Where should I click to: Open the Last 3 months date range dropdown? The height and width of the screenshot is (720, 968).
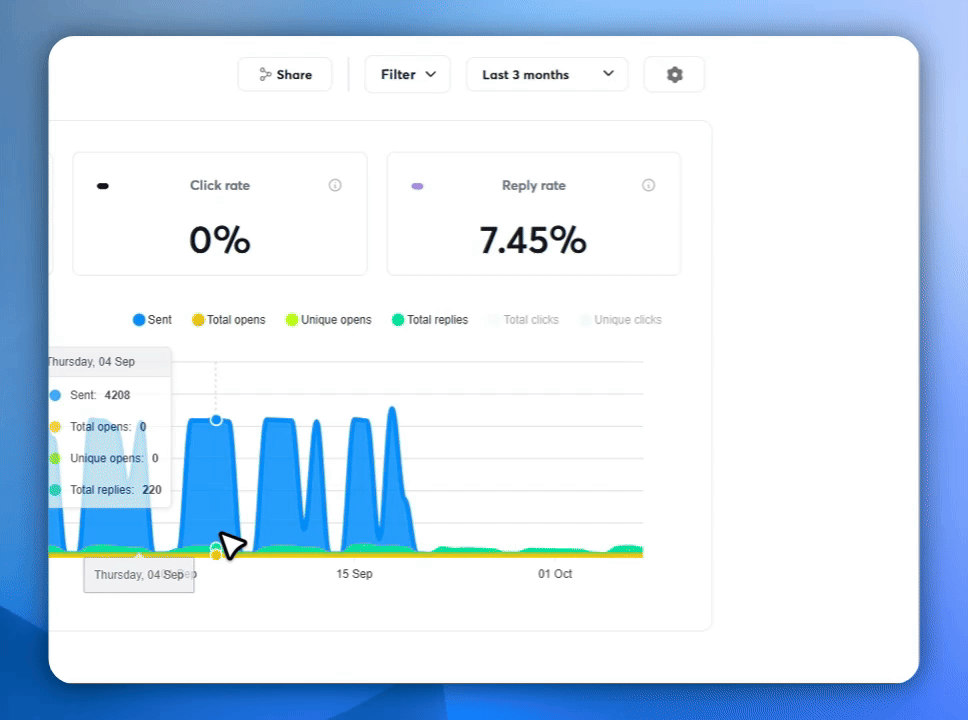click(x=547, y=75)
